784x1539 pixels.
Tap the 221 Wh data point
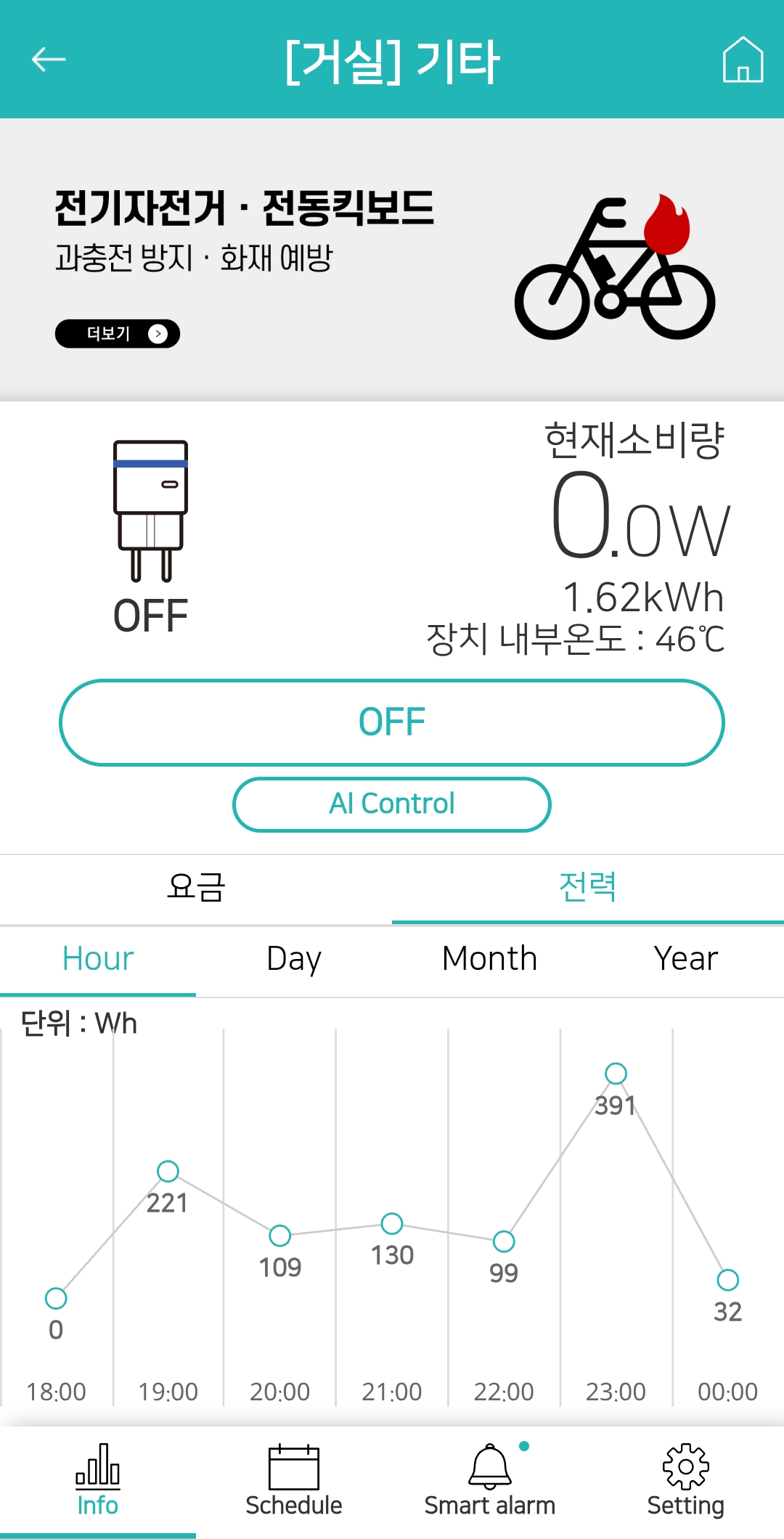(x=168, y=1171)
